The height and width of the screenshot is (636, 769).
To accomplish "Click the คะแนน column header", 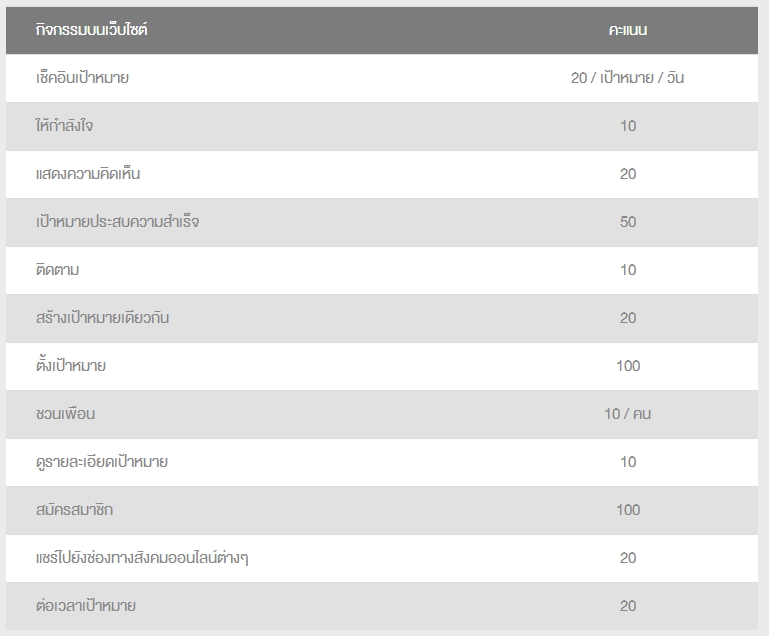I will click(628, 30).
